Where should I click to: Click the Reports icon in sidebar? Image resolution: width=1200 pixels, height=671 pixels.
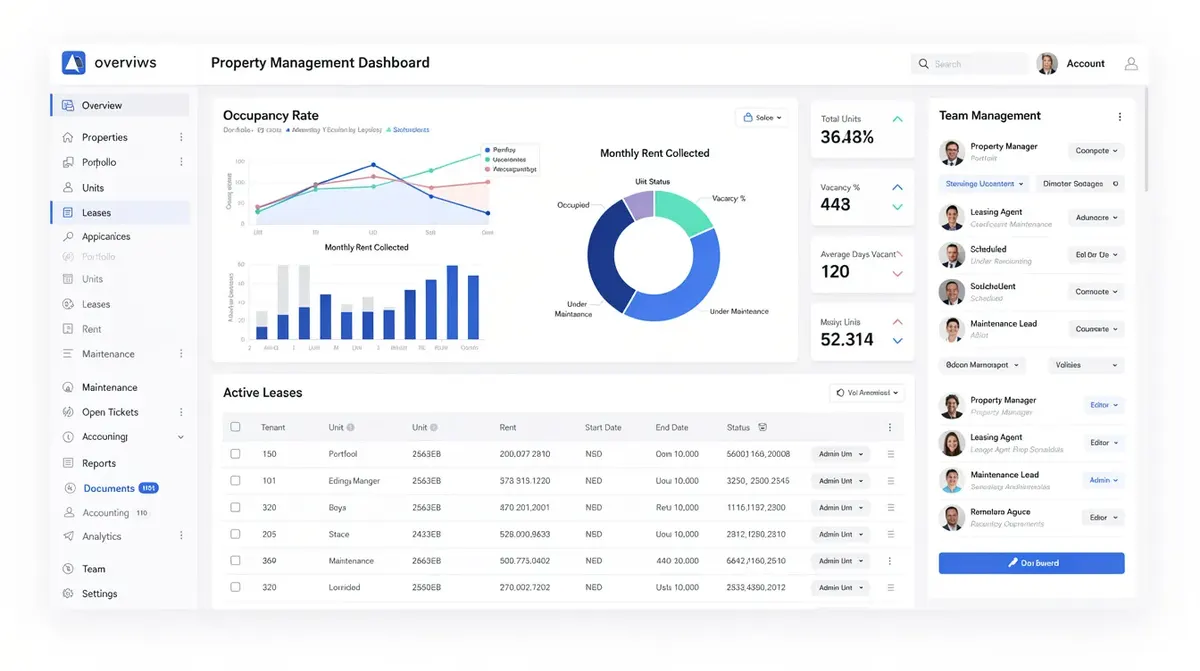pyautogui.click(x=68, y=463)
